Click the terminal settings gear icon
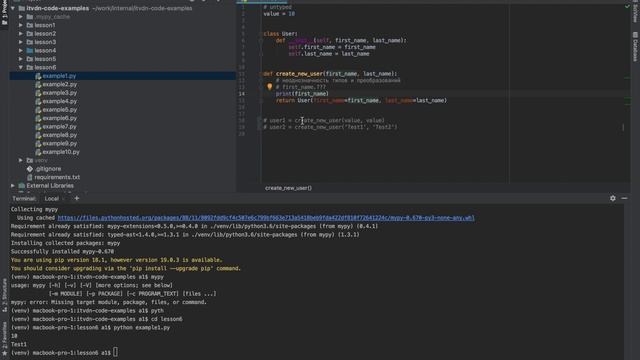Viewport: 640px width, 360px height. click(613, 198)
